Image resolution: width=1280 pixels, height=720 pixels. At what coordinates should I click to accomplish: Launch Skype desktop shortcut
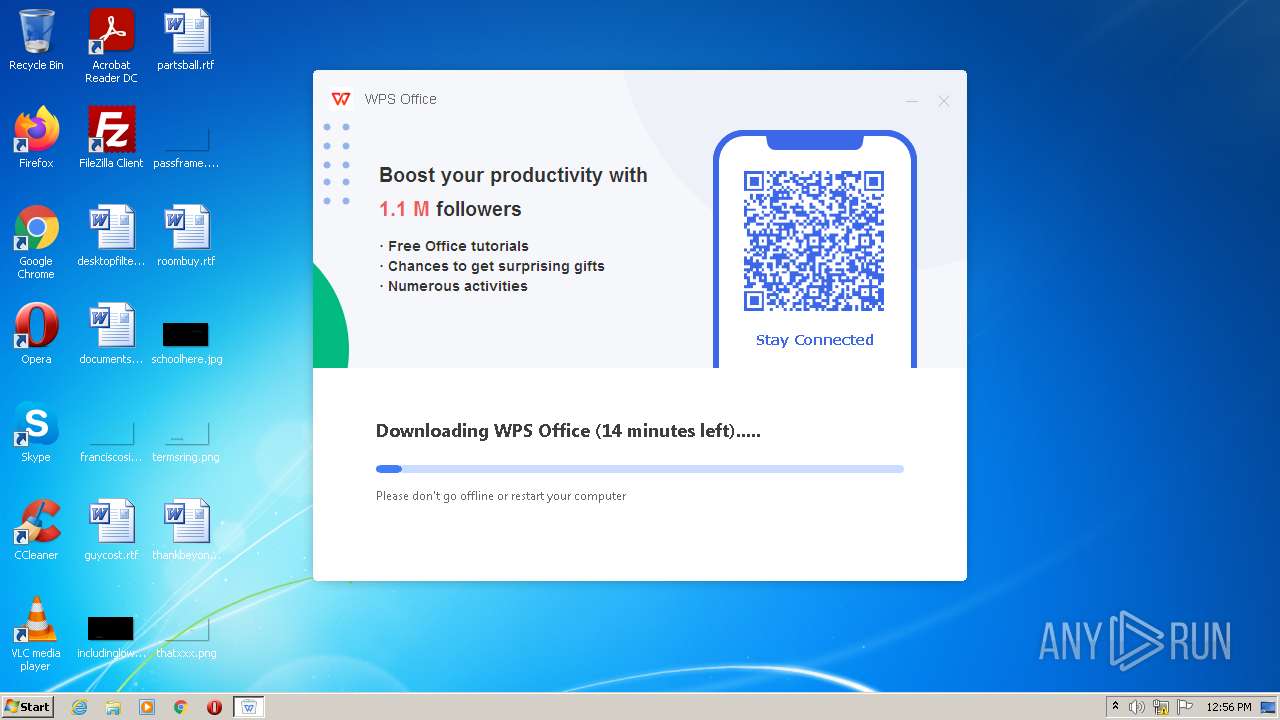tap(36, 432)
